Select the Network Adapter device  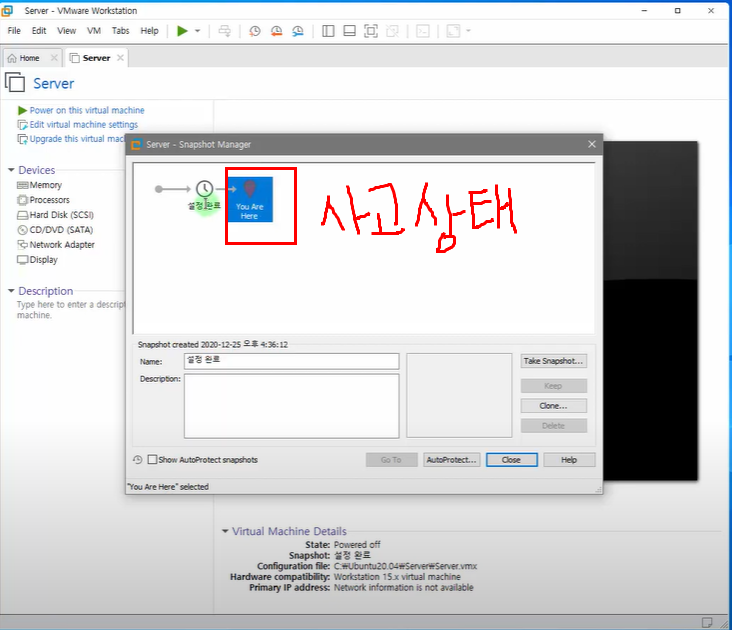[62, 245]
